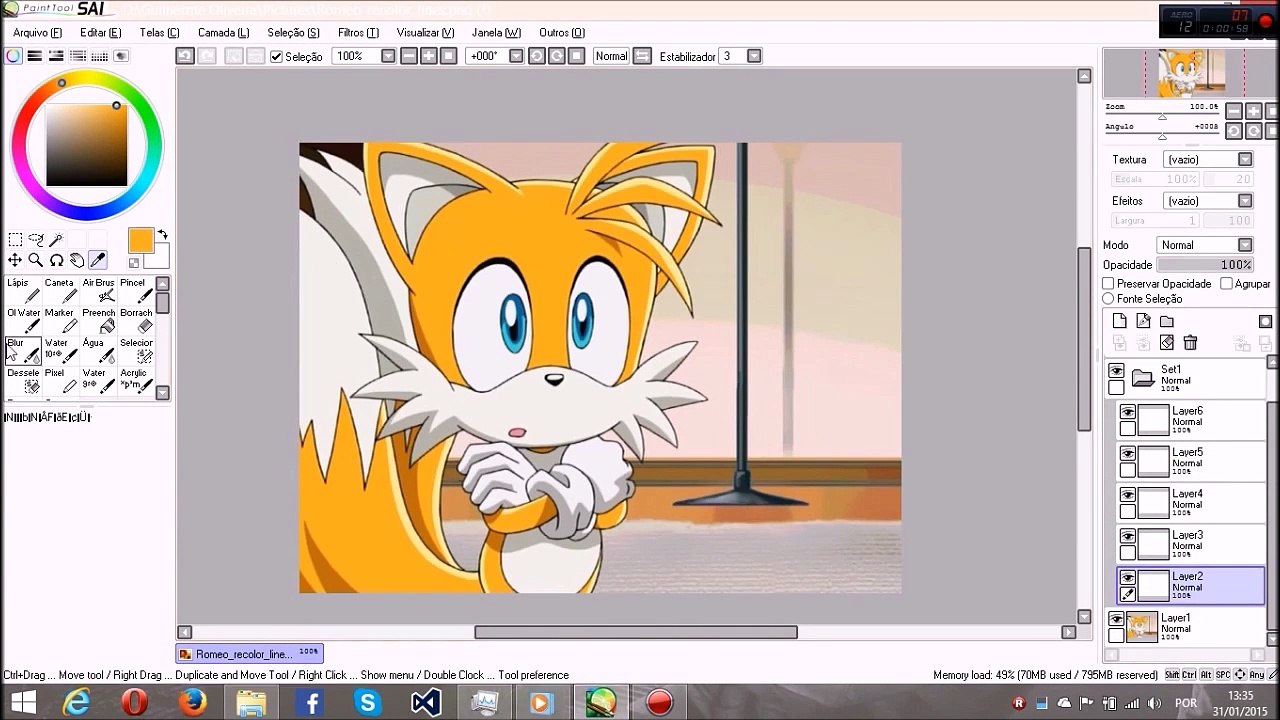1280x720 pixels.
Task: Select the Caneta pen tool
Action: point(61,291)
